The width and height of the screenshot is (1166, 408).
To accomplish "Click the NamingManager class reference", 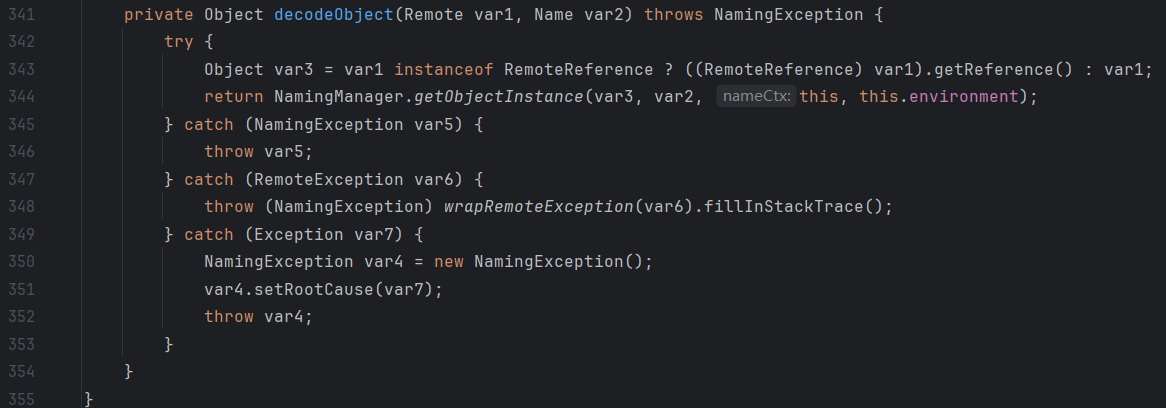I will point(339,97).
